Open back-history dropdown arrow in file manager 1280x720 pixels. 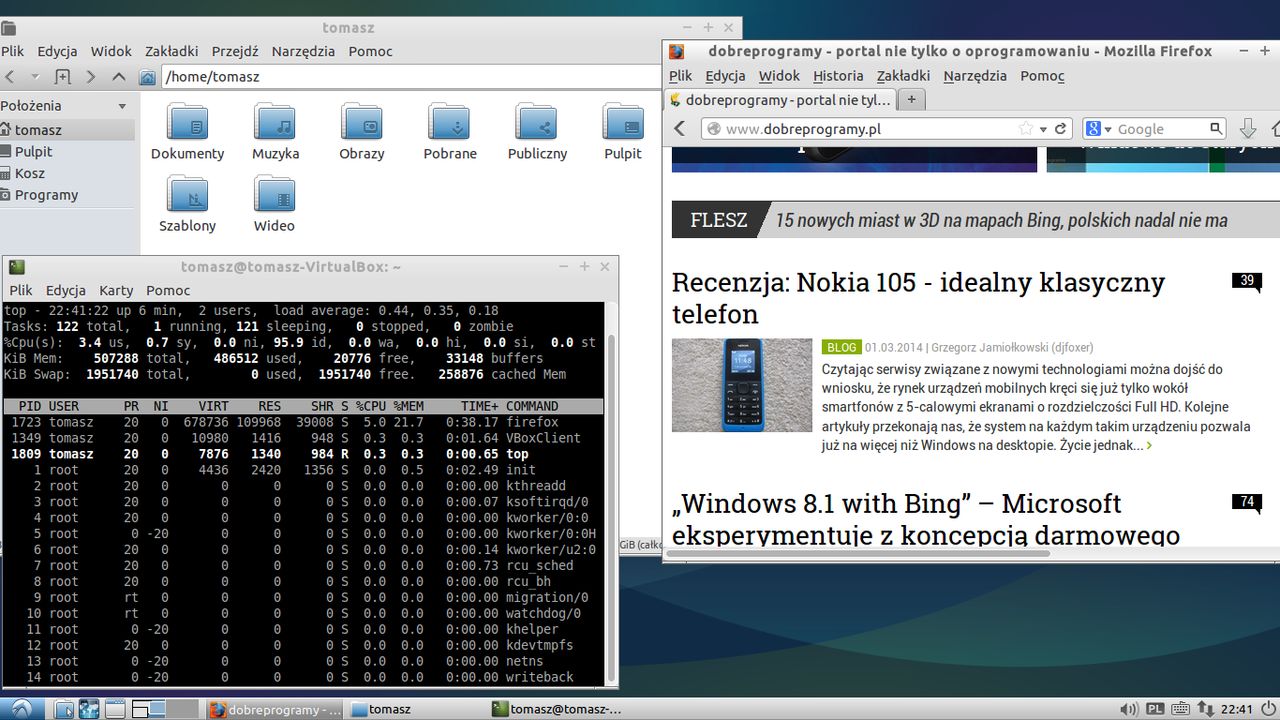coord(35,77)
